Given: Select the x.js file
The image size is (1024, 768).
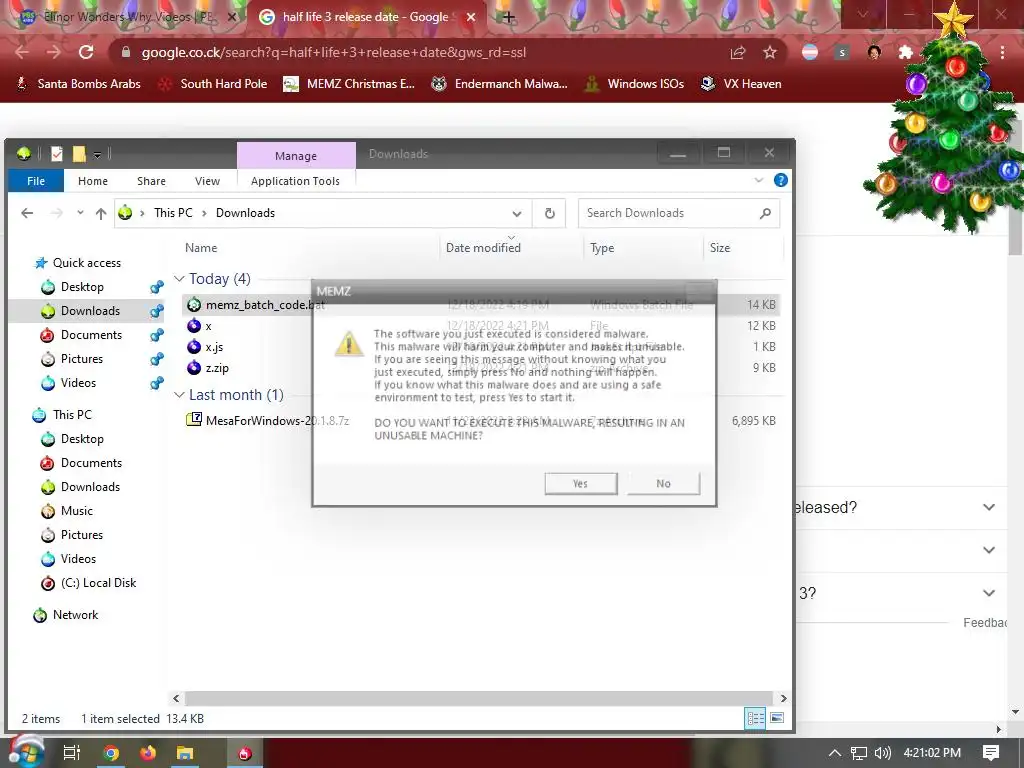Looking at the screenshot, I should point(482,347).
